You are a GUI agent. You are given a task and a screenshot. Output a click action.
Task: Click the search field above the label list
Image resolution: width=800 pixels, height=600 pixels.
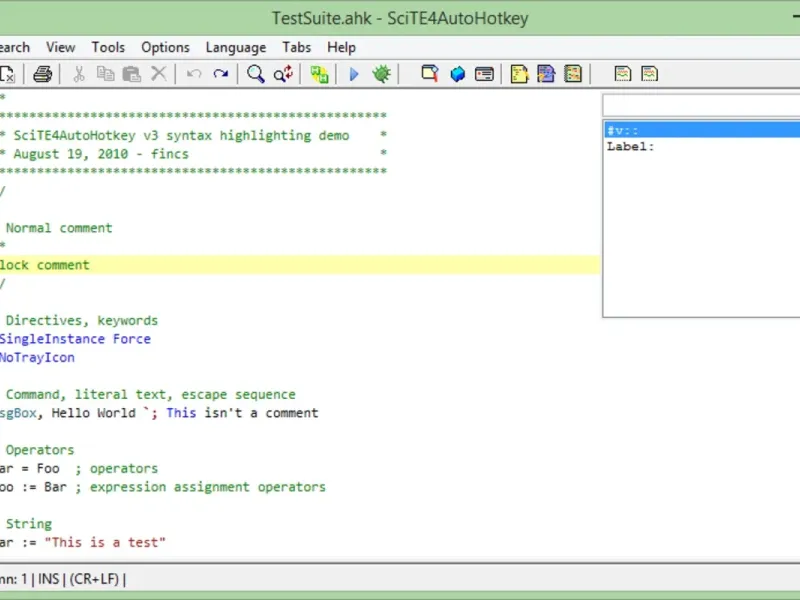[701, 106]
